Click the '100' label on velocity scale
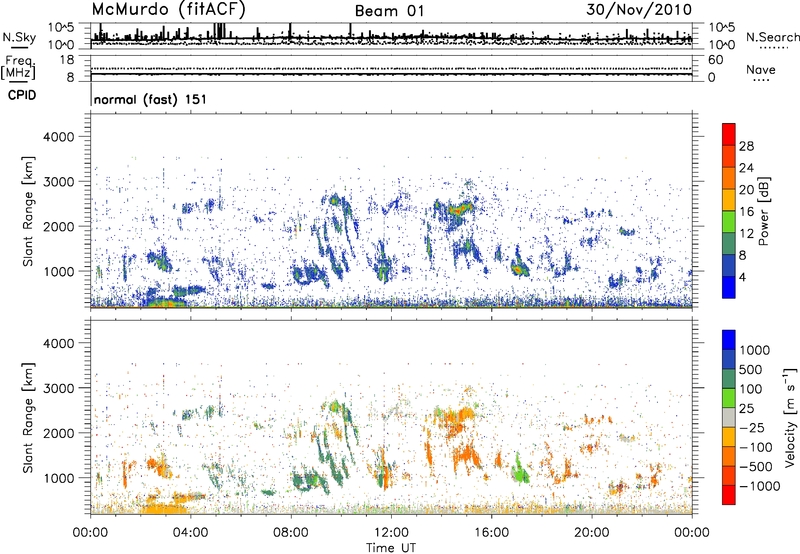The width and height of the screenshot is (800, 554). 751,389
